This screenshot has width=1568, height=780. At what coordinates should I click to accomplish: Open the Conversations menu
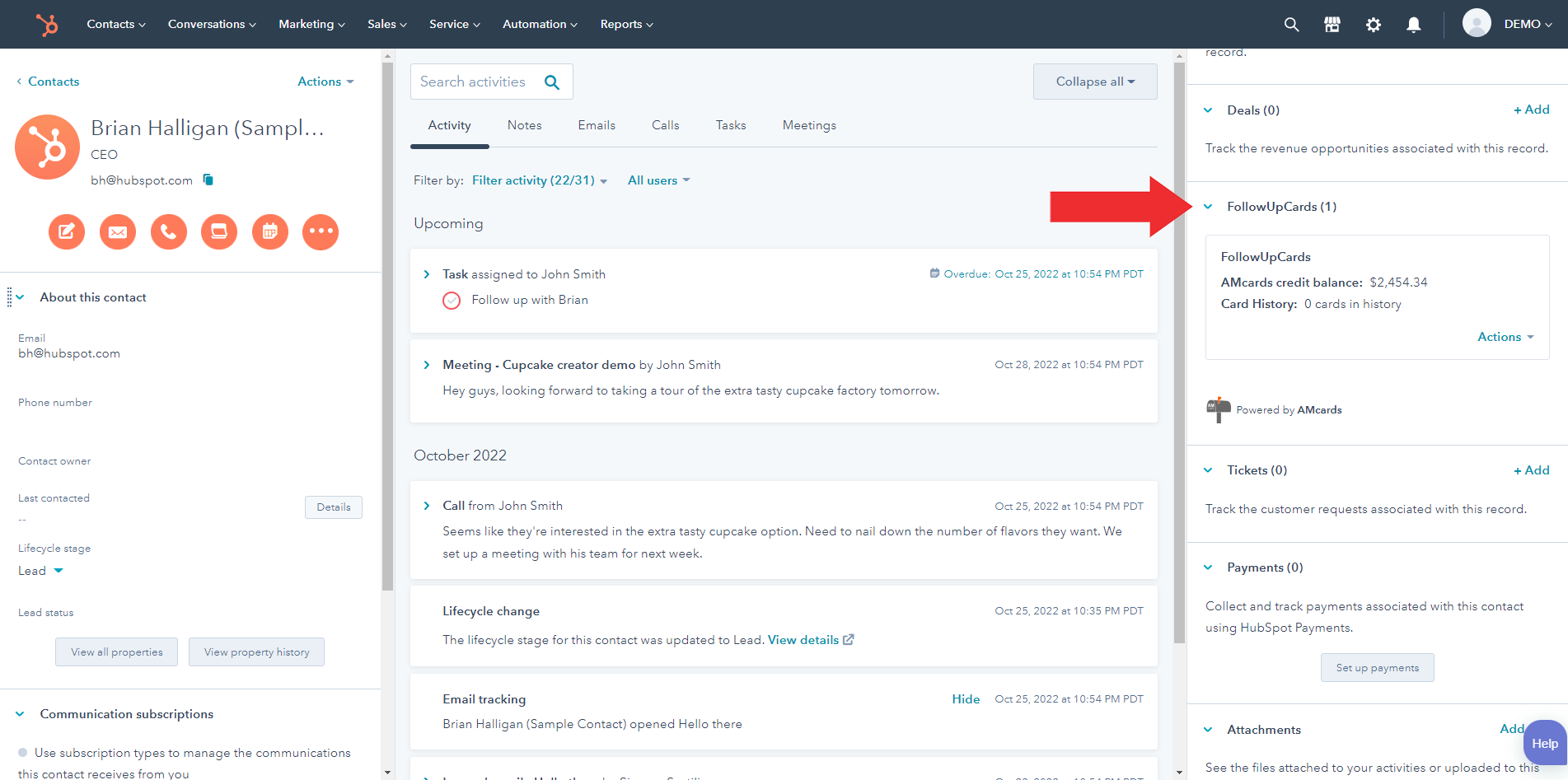pos(212,24)
